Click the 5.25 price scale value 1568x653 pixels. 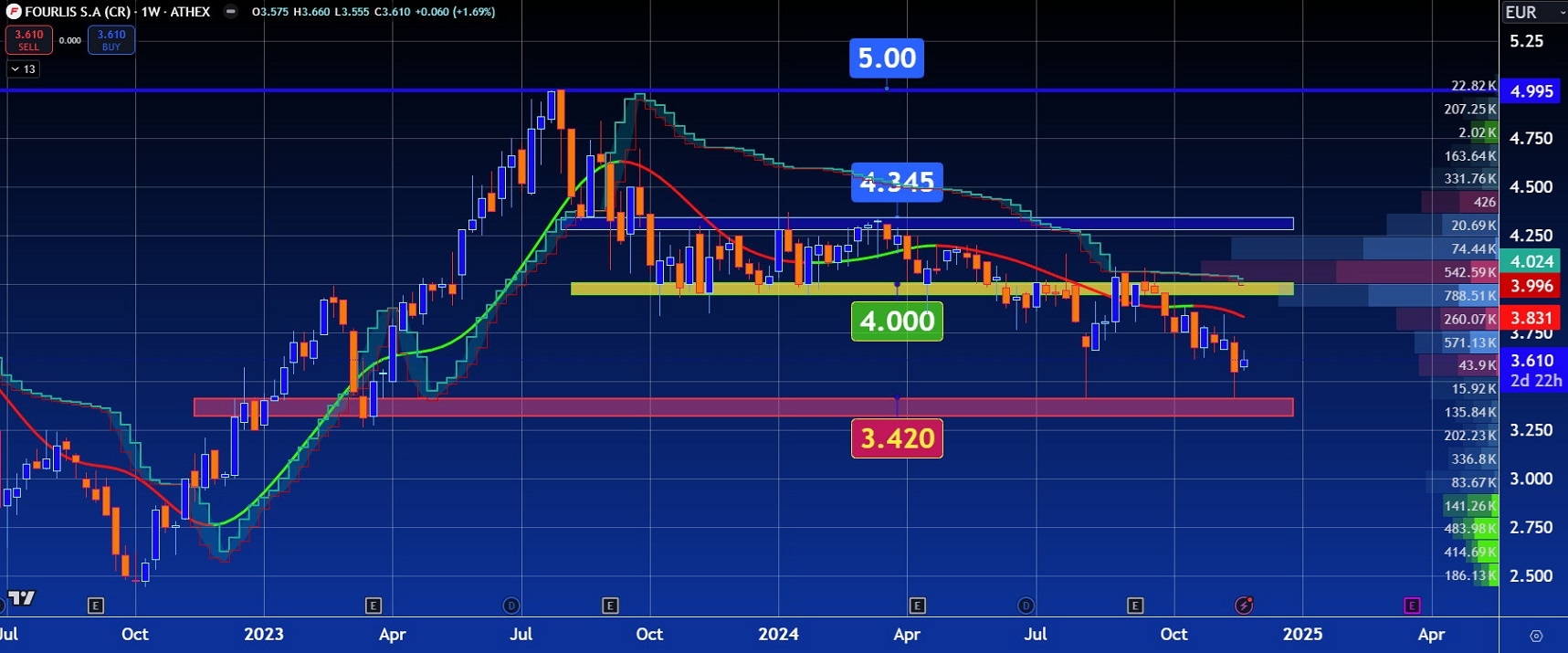pos(1527,41)
